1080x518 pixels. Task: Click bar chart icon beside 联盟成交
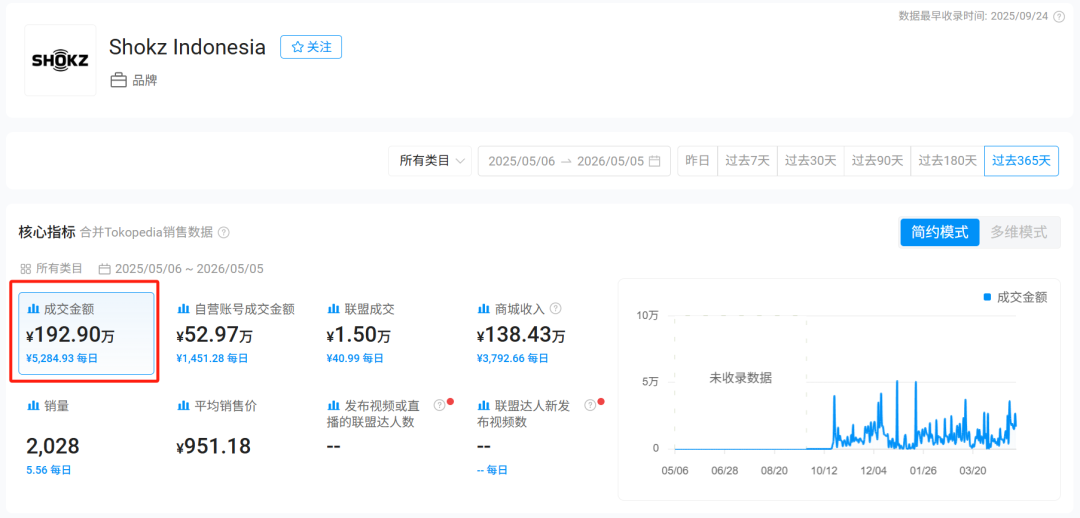pyautogui.click(x=333, y=309)
